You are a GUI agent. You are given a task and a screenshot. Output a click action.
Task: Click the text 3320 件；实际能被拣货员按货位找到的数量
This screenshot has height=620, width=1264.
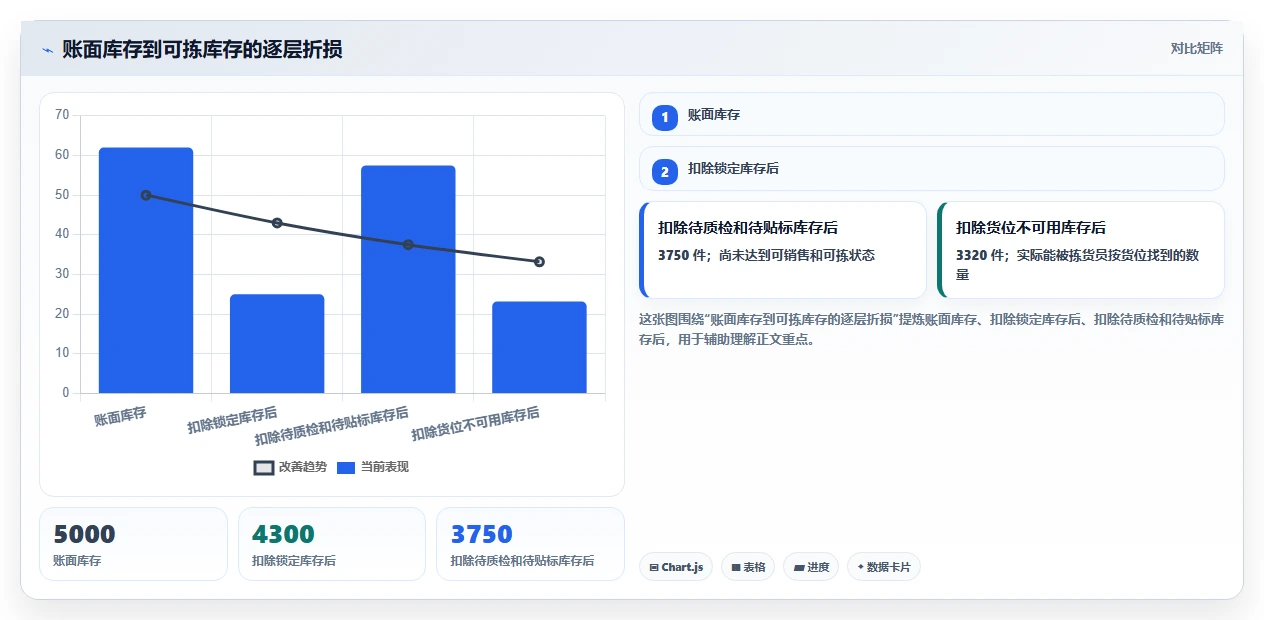(1077, 264)
